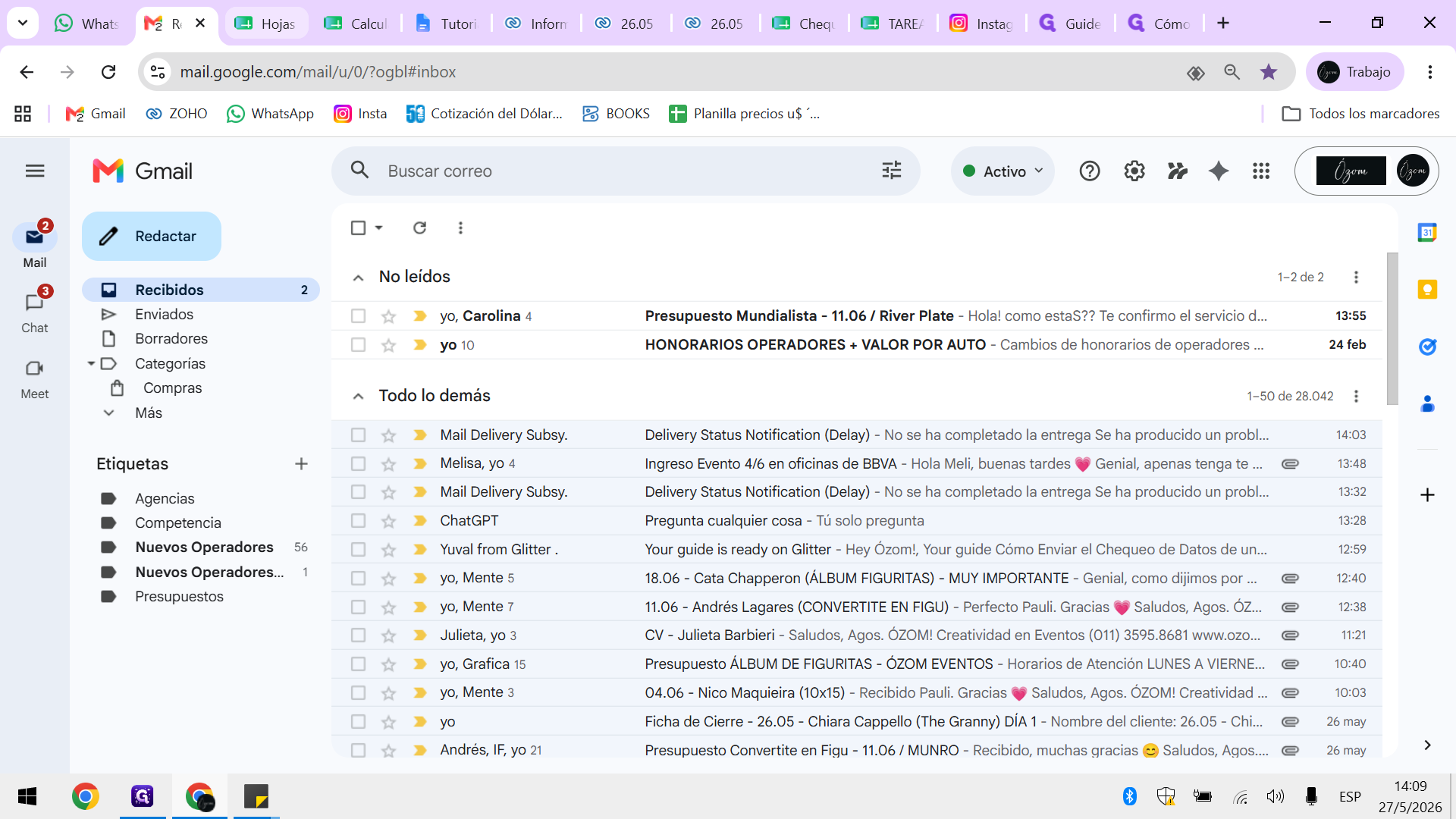Check the Ficha de Cierre email checkbox
This screenshot has width=1456, height=819.
click(x=358, y=722)
